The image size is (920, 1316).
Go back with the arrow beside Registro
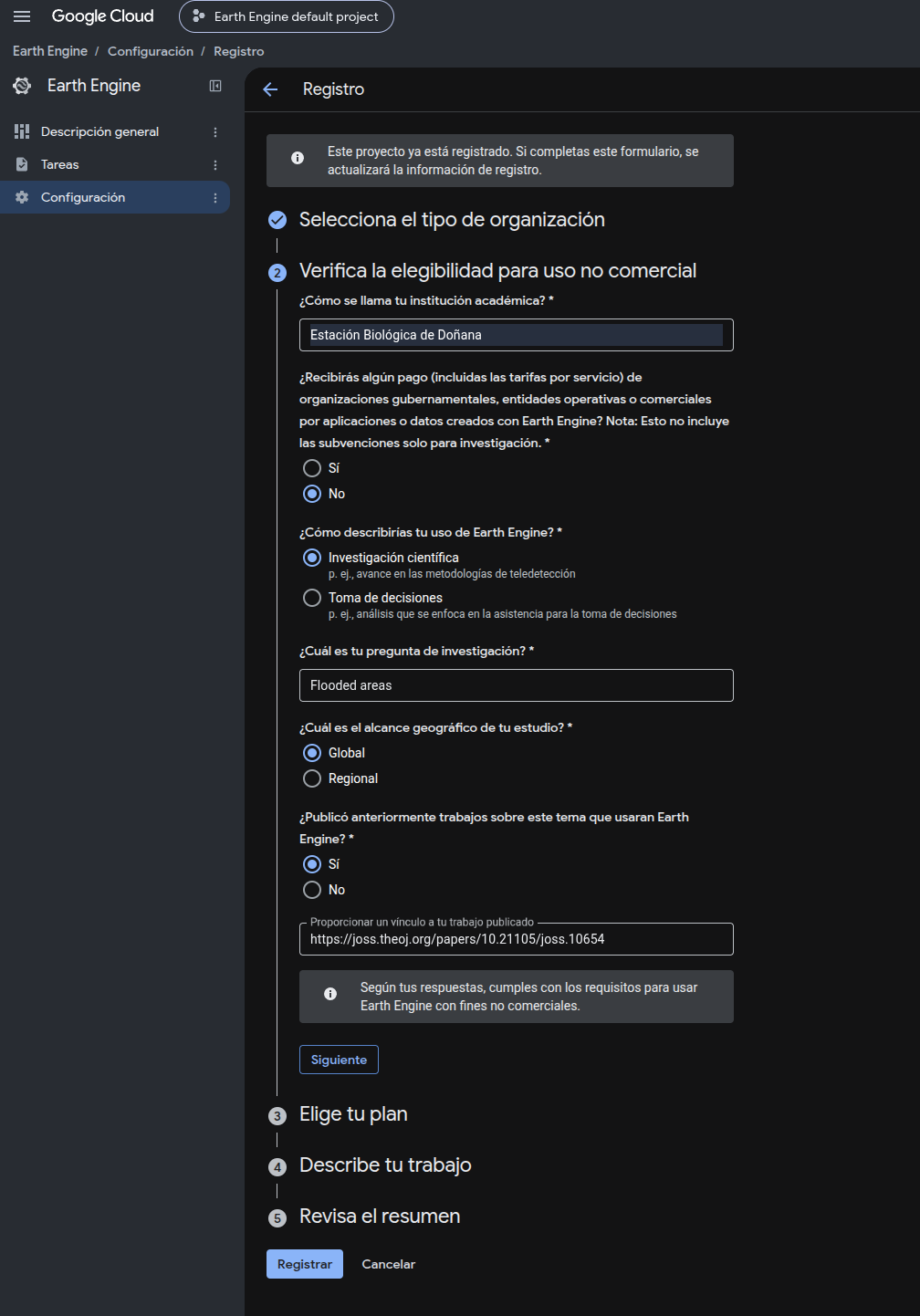(270, 89)
